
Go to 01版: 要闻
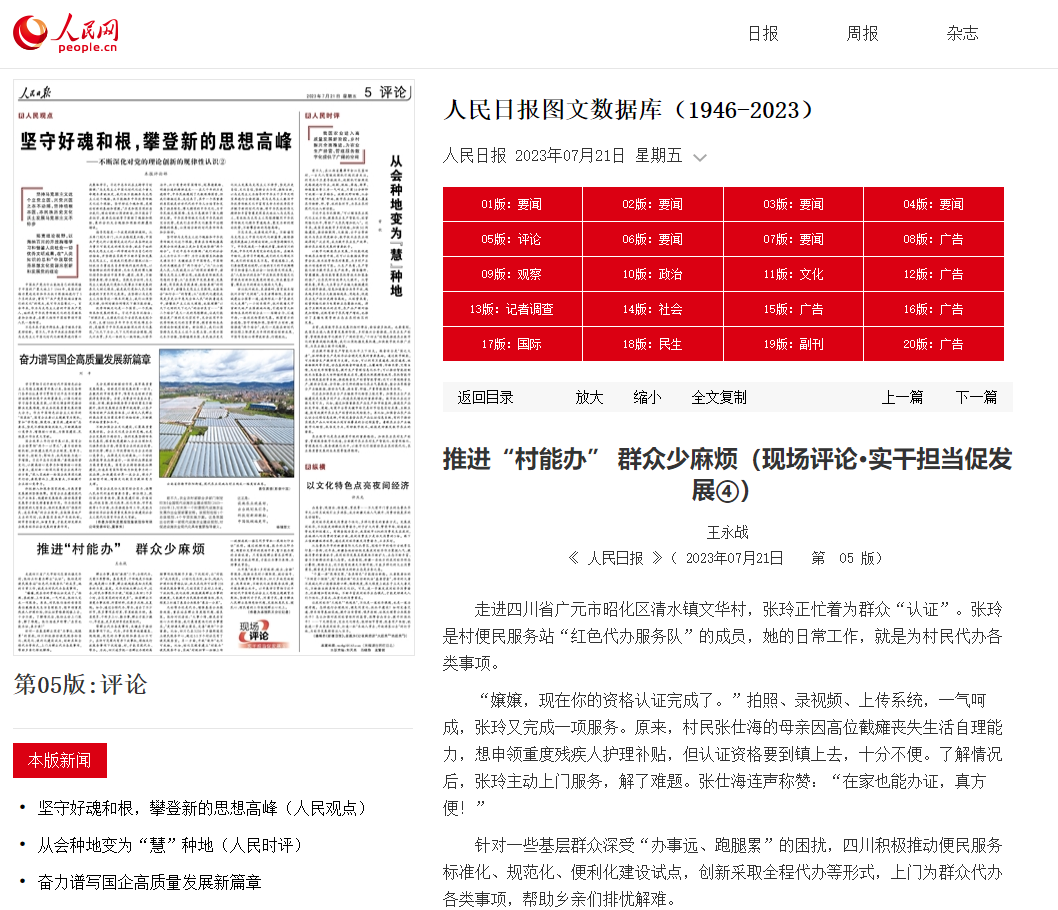[512, 204]
